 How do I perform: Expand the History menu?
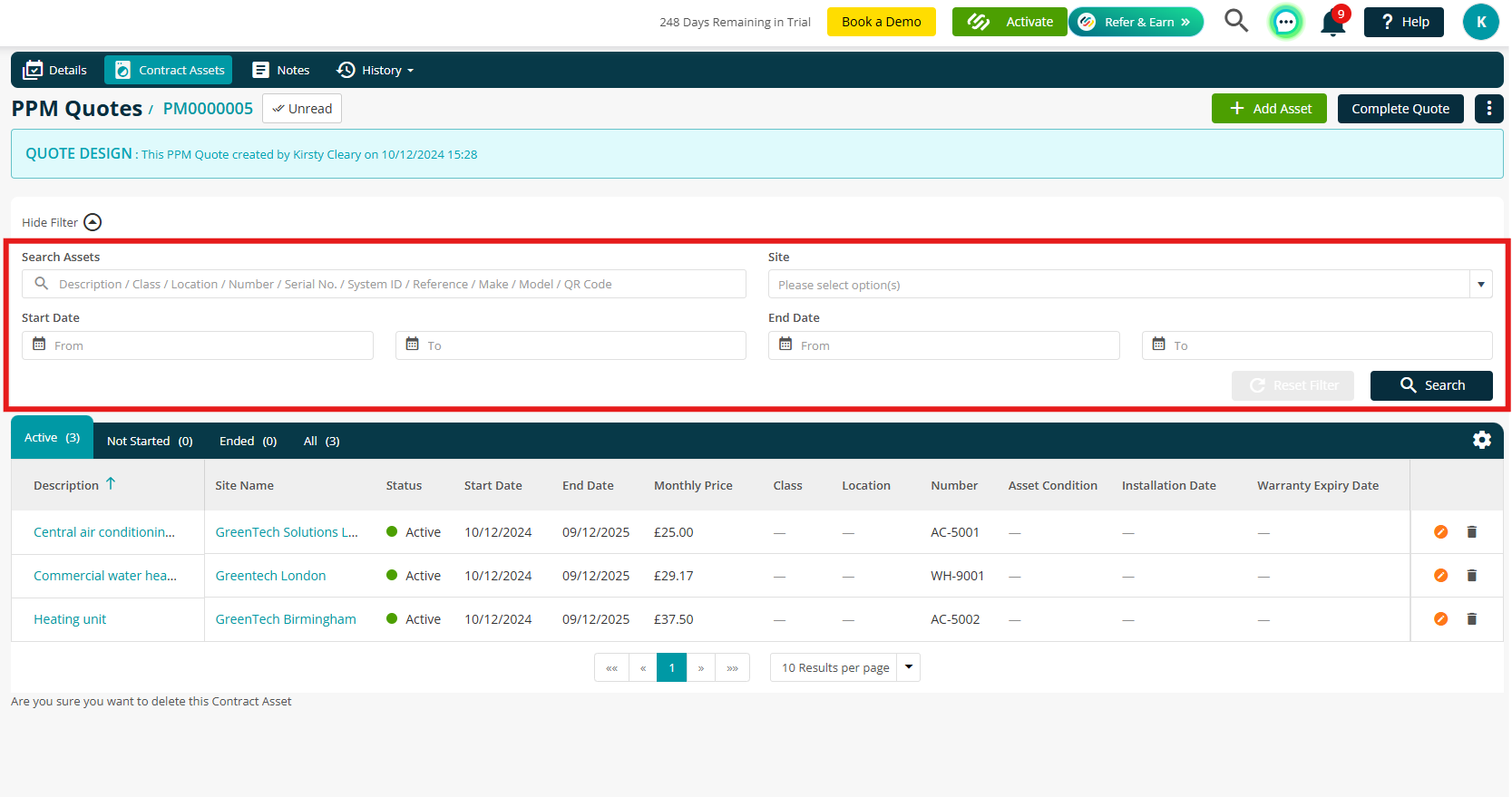coord(375,70)
